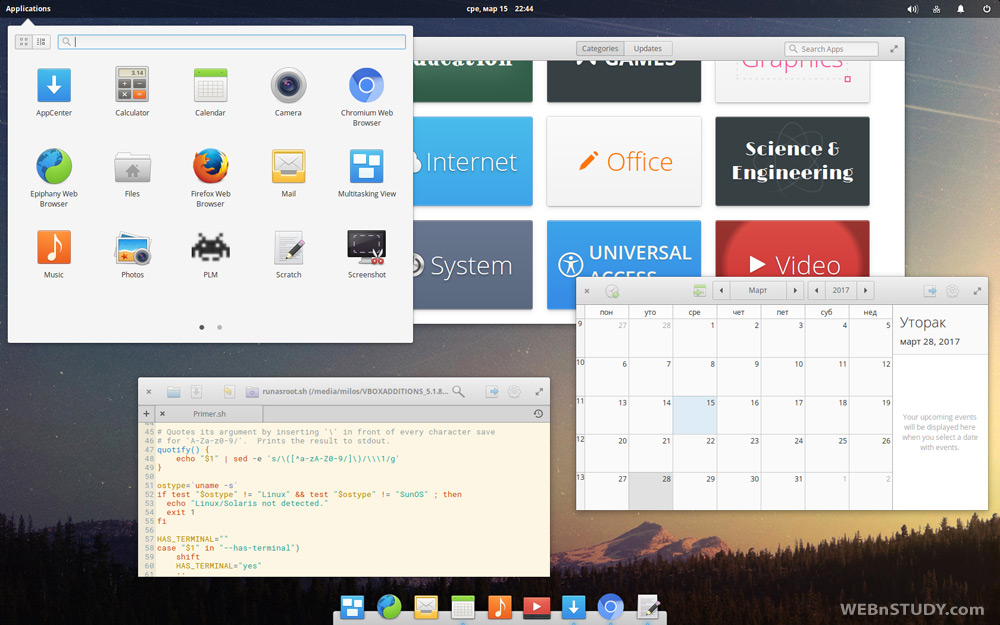Open the sound indicator in the top panel
1000x625 pixels.
pos(913,9)
